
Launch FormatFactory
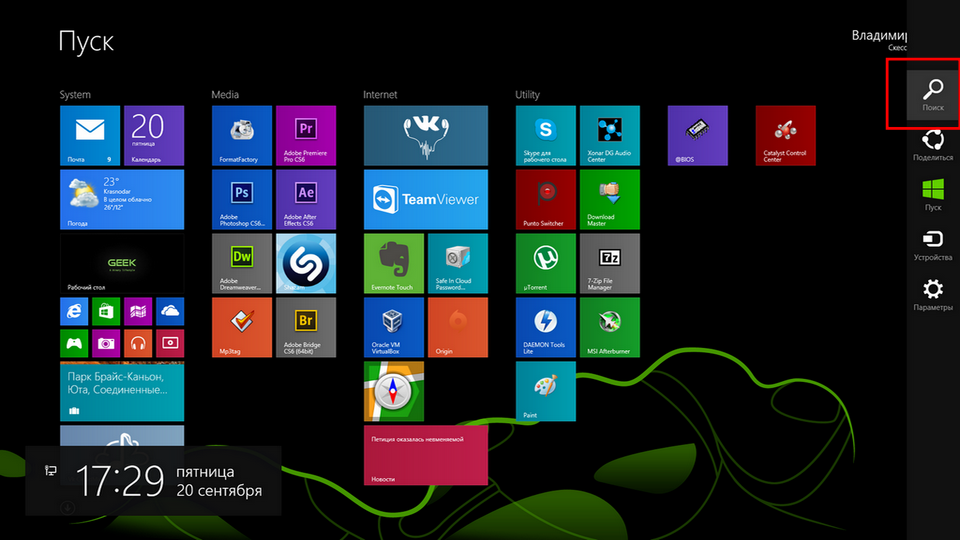point(242,135)
